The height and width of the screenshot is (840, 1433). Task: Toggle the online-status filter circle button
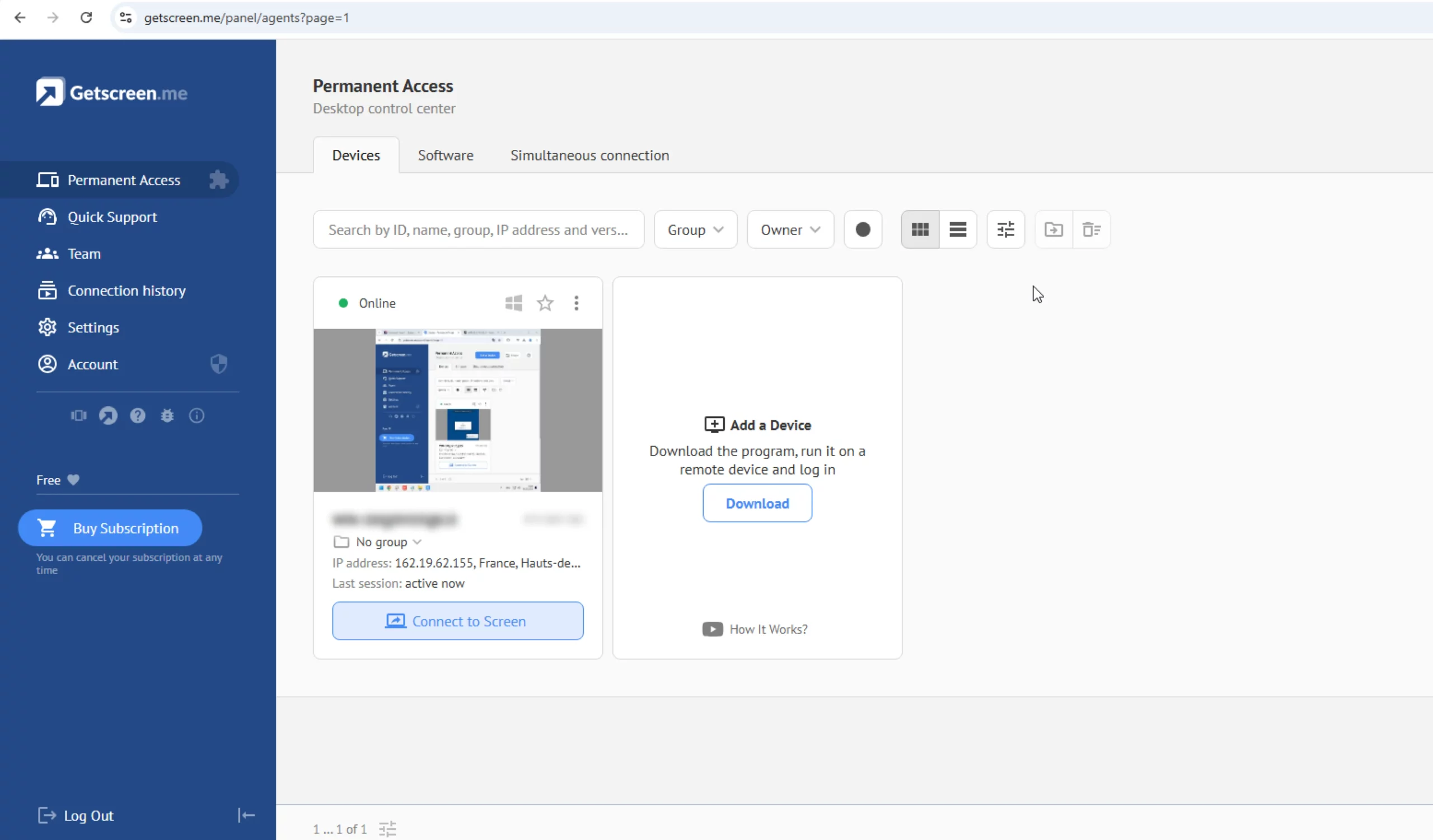click(863, 229)
